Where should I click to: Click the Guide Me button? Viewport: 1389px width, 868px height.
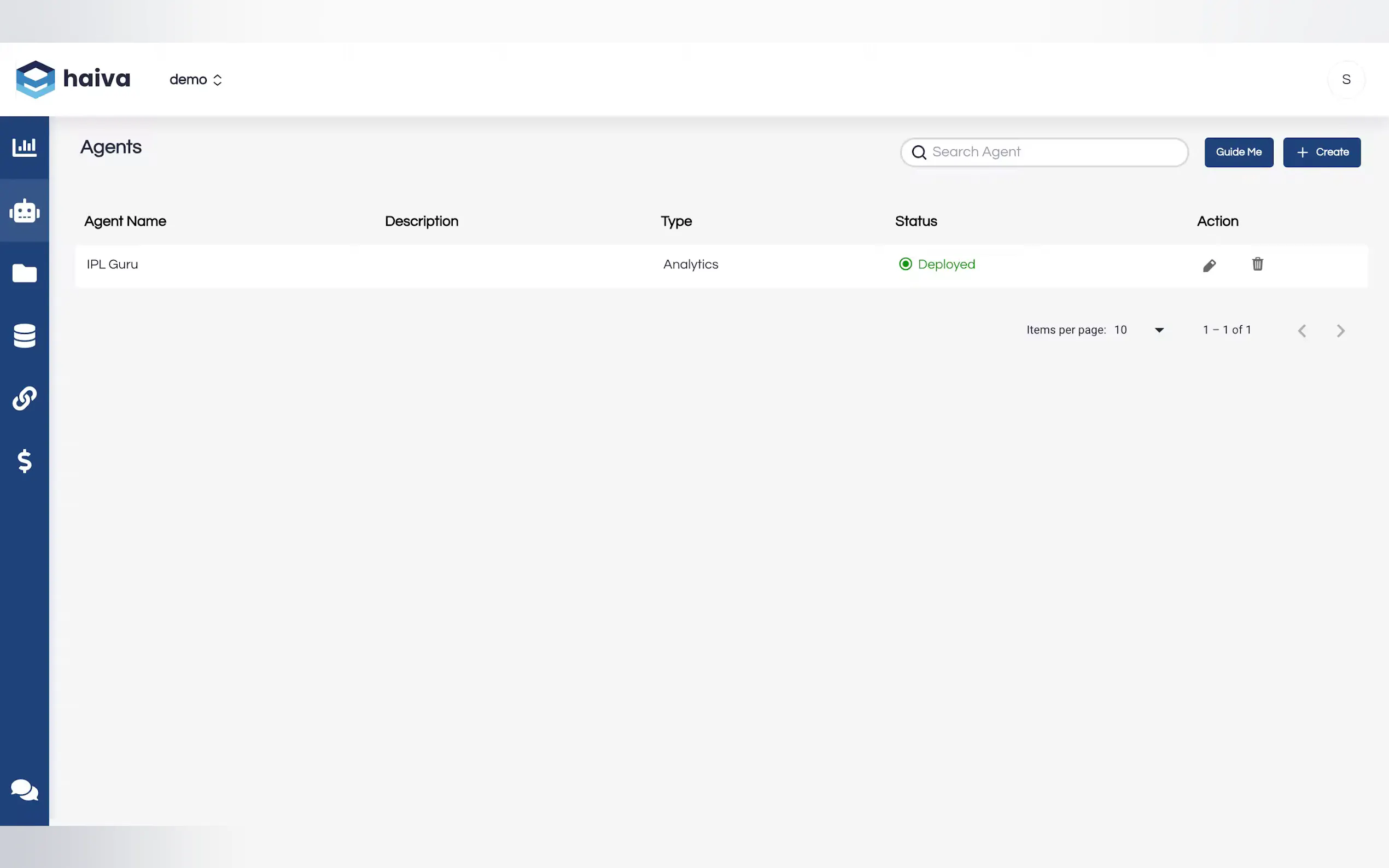click(1239, 152)
